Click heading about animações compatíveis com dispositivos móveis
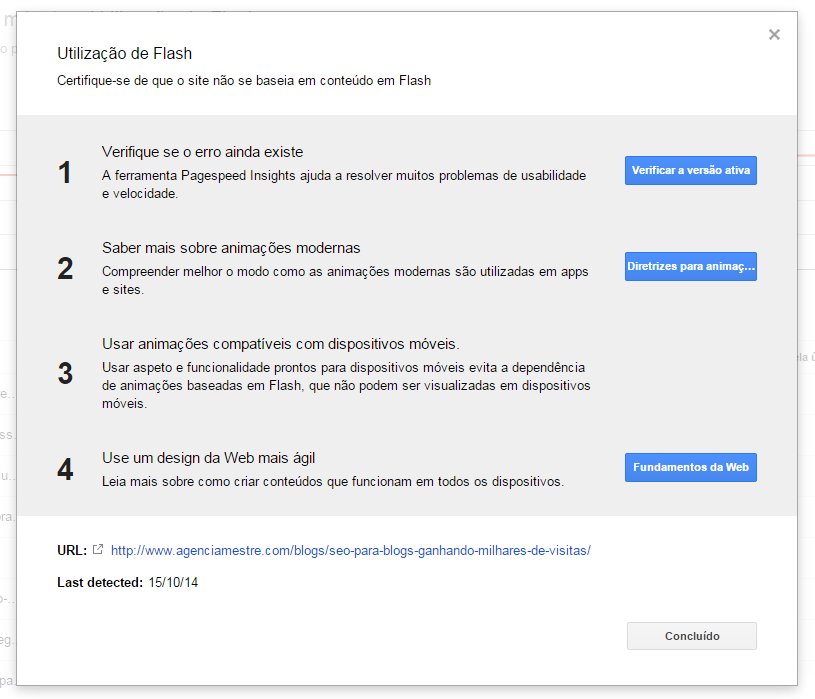The width and height of the screenshot is (815, 699). coord(280,344)
